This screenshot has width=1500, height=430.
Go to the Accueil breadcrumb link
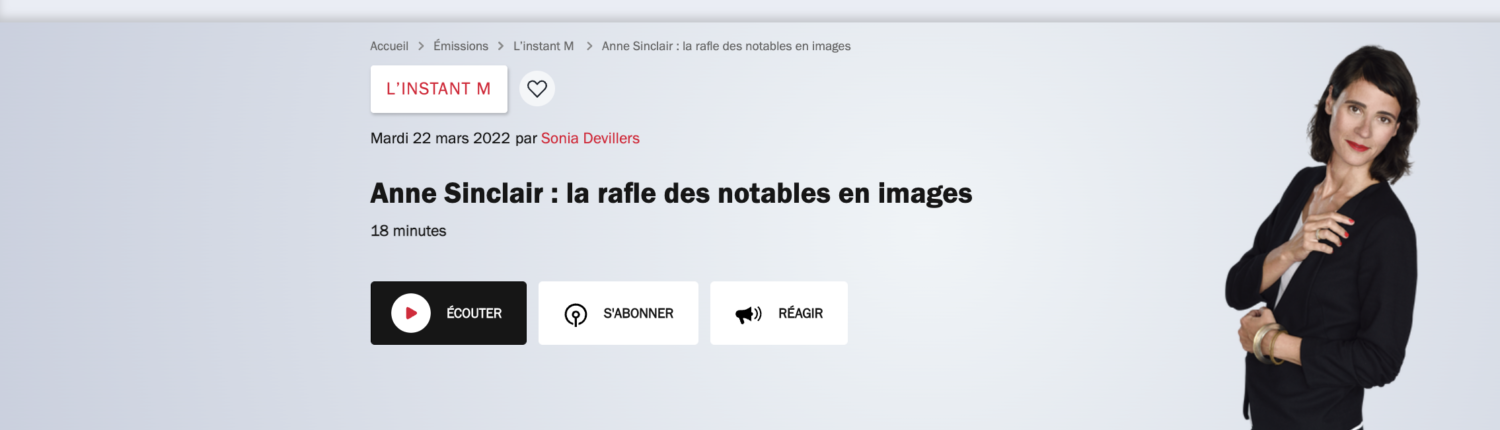[389, 46]
